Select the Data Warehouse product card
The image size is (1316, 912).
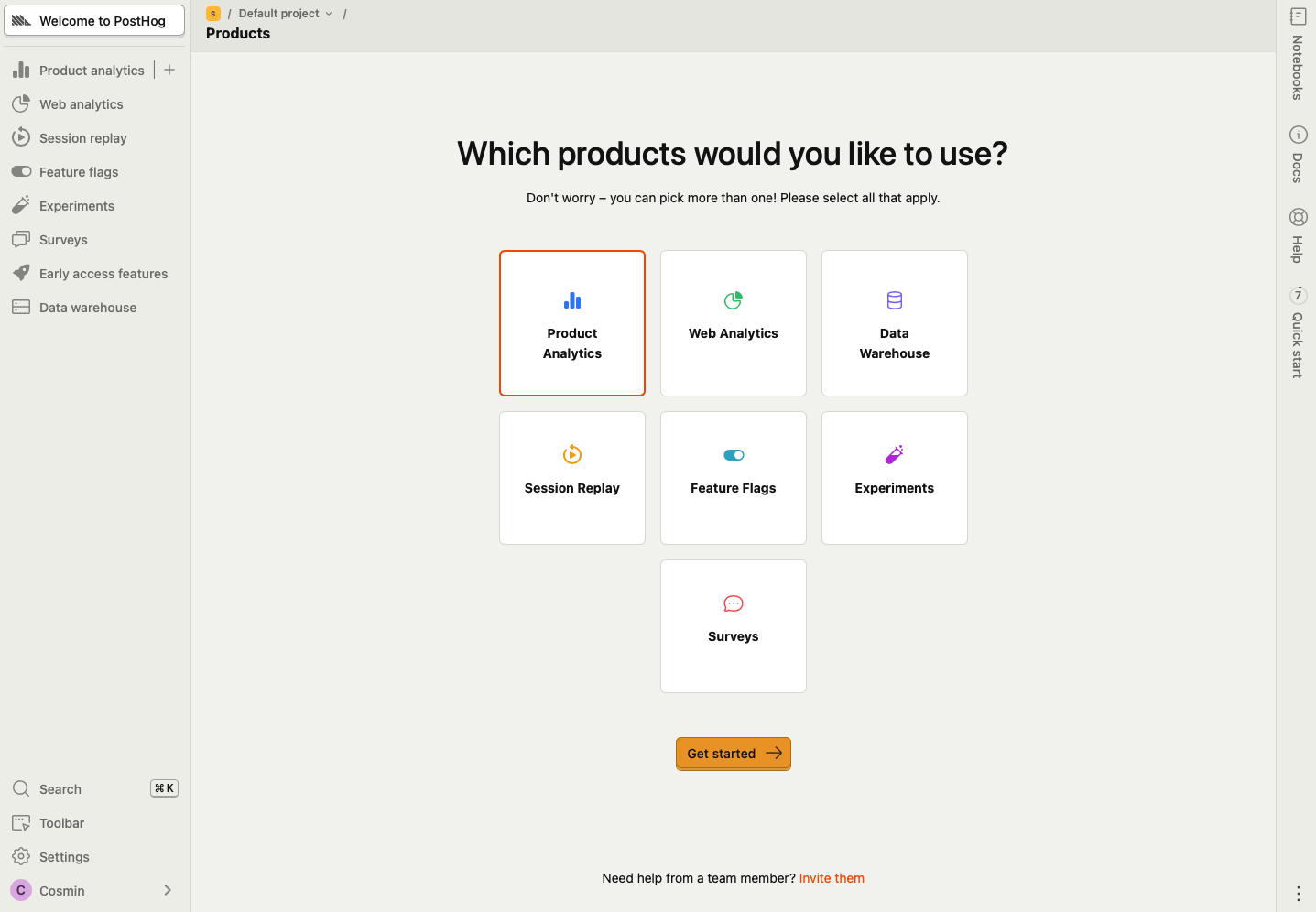[895, 323]
